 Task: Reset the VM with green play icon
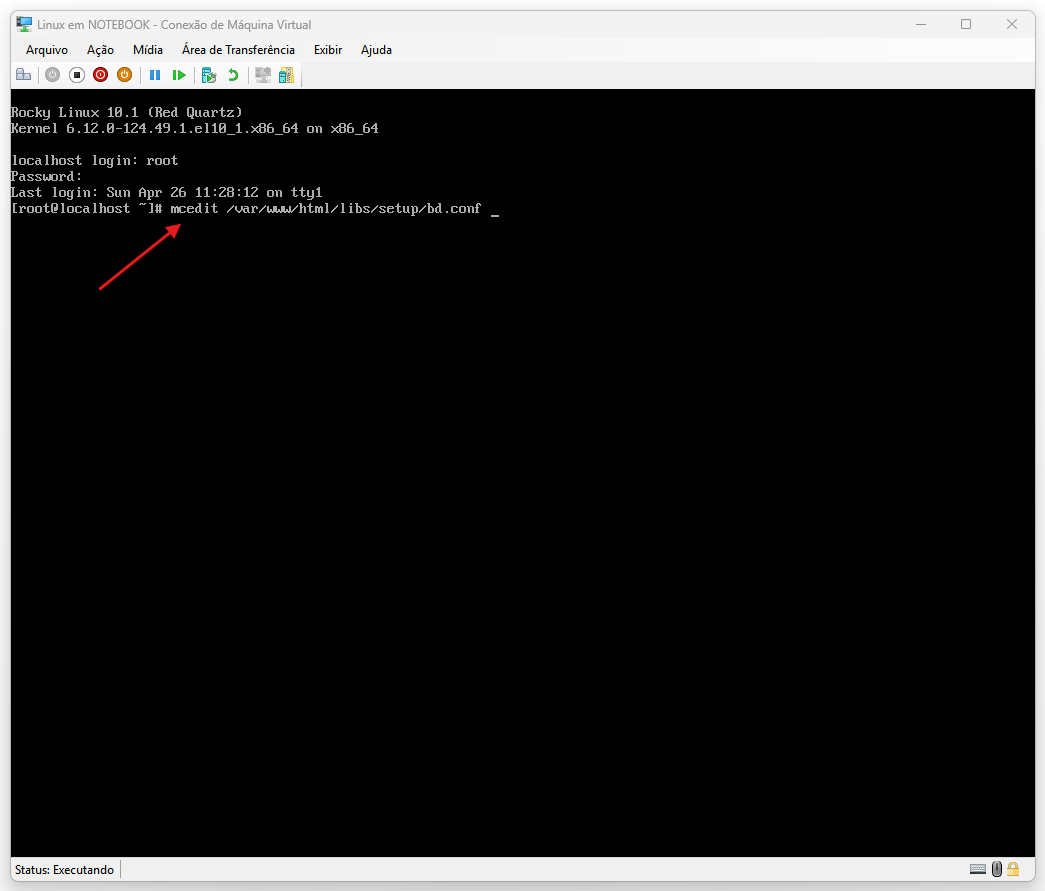click(179, 75)
